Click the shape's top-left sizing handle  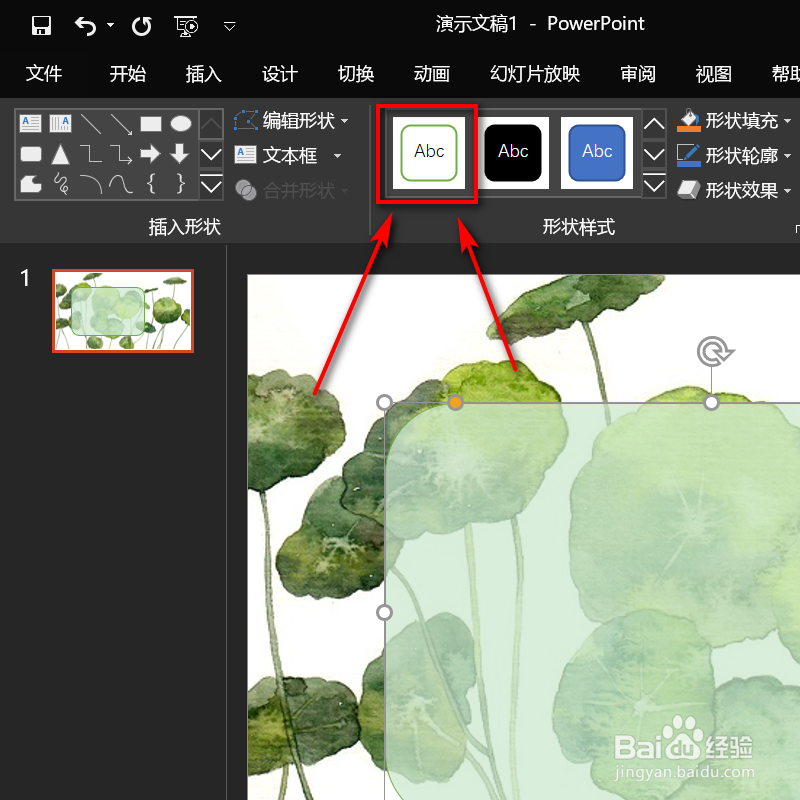click(384, 403)
